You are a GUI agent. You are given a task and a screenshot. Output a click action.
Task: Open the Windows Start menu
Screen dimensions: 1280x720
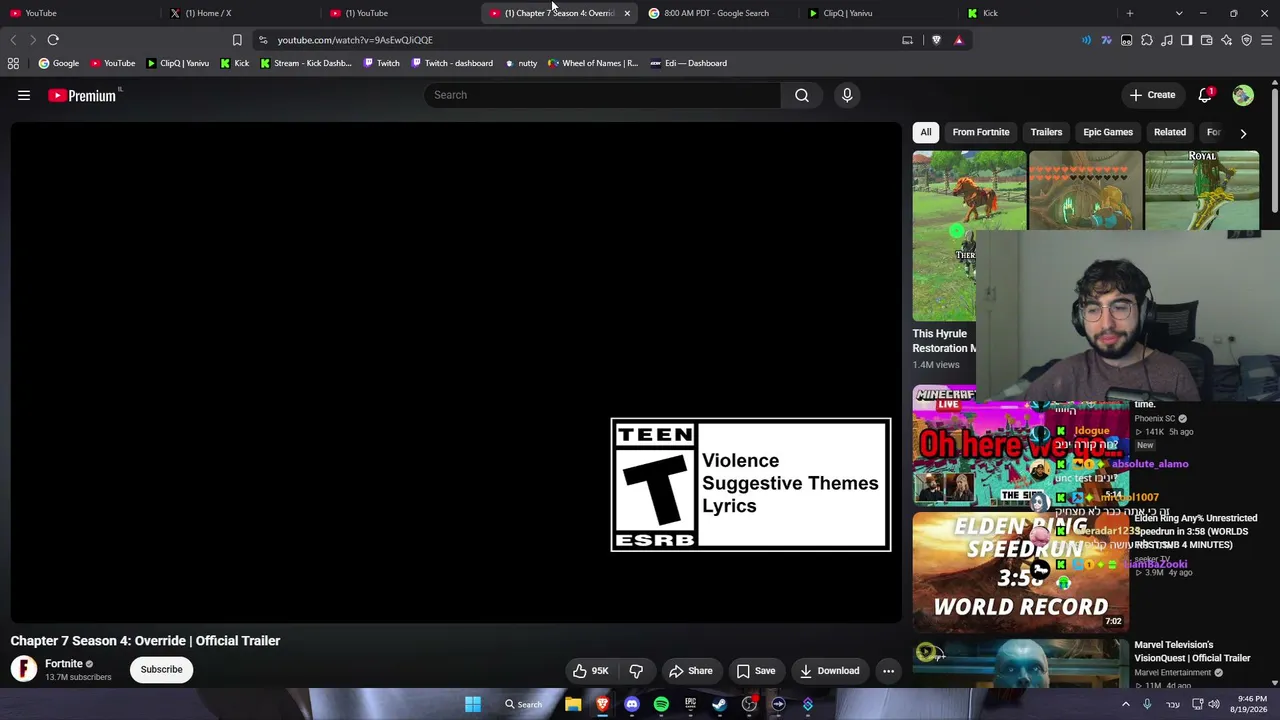(x=473, y=704)
